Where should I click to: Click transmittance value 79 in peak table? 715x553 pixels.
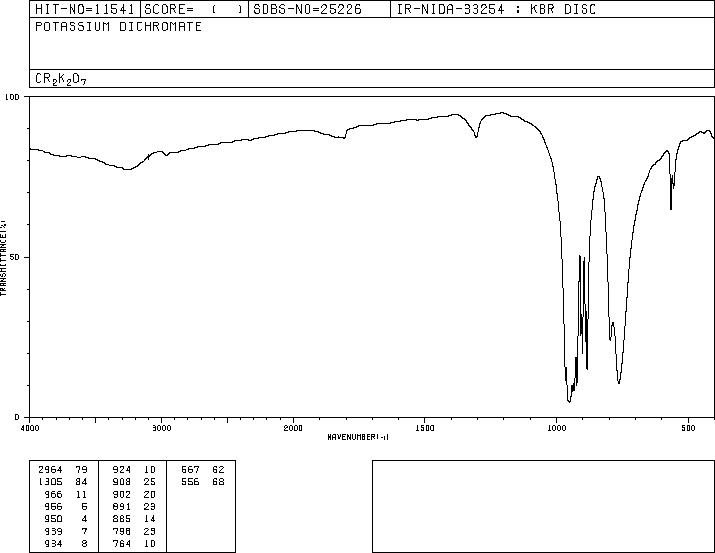(81, 470)
